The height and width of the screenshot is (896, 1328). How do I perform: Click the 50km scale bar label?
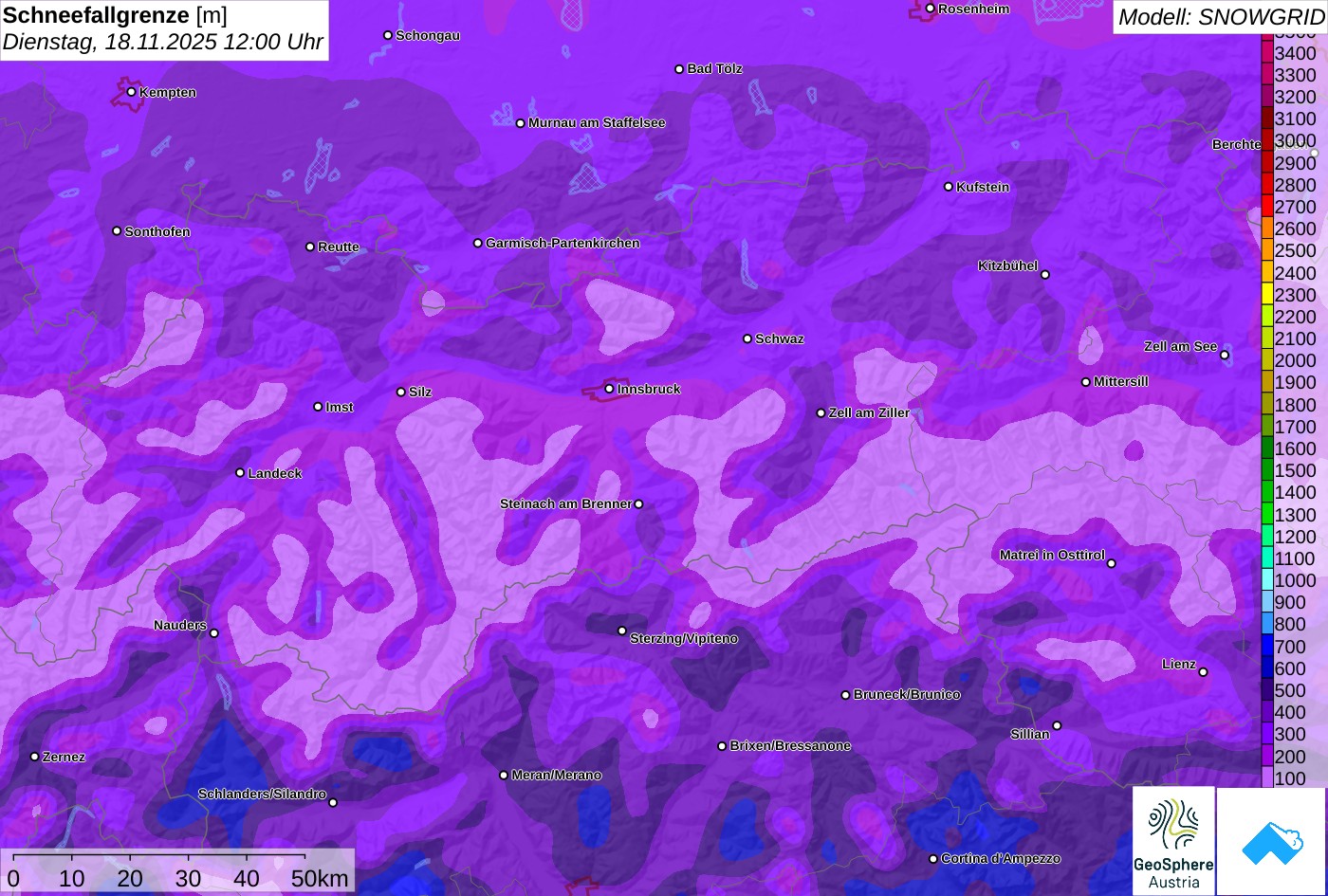point(320,879)
